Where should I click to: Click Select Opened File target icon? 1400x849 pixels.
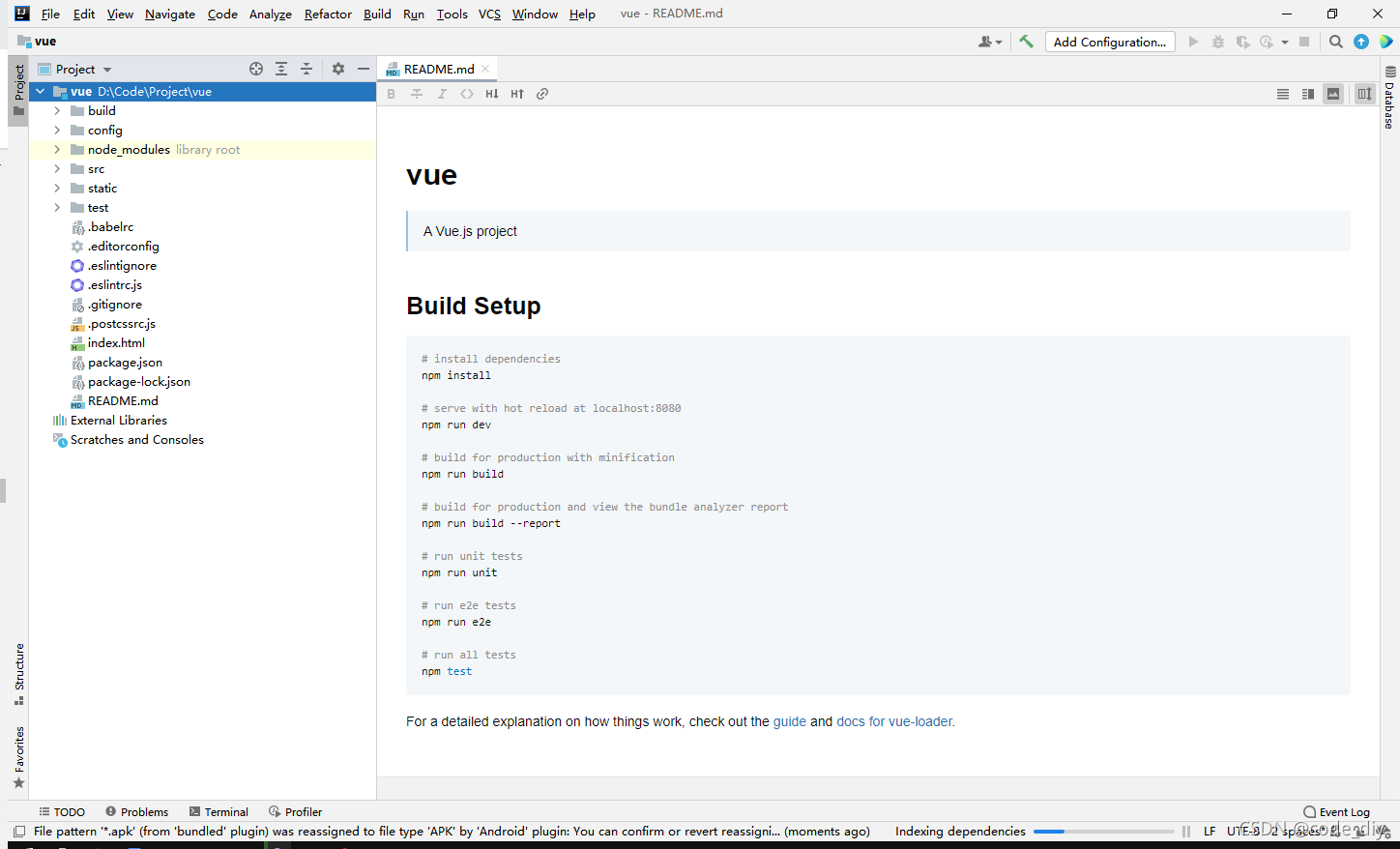pos(256,69)
